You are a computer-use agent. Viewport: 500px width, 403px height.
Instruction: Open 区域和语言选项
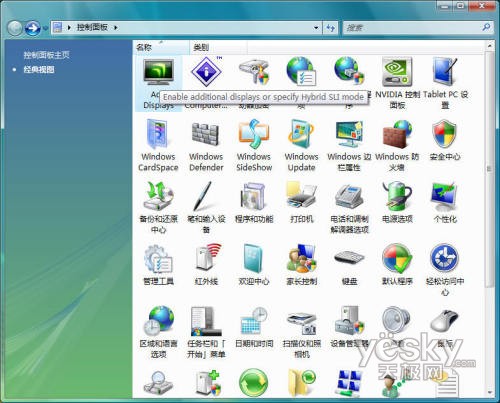coord(158,332)
